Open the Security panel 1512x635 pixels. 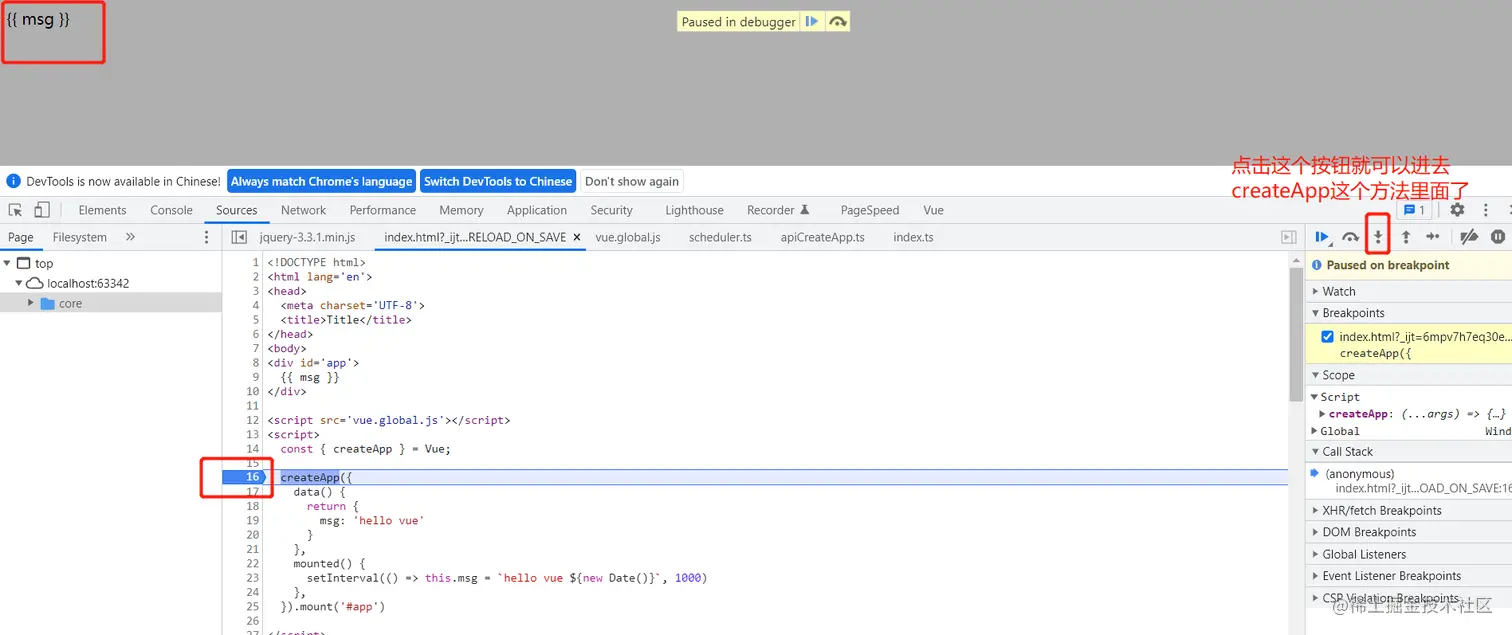[611, 210]
